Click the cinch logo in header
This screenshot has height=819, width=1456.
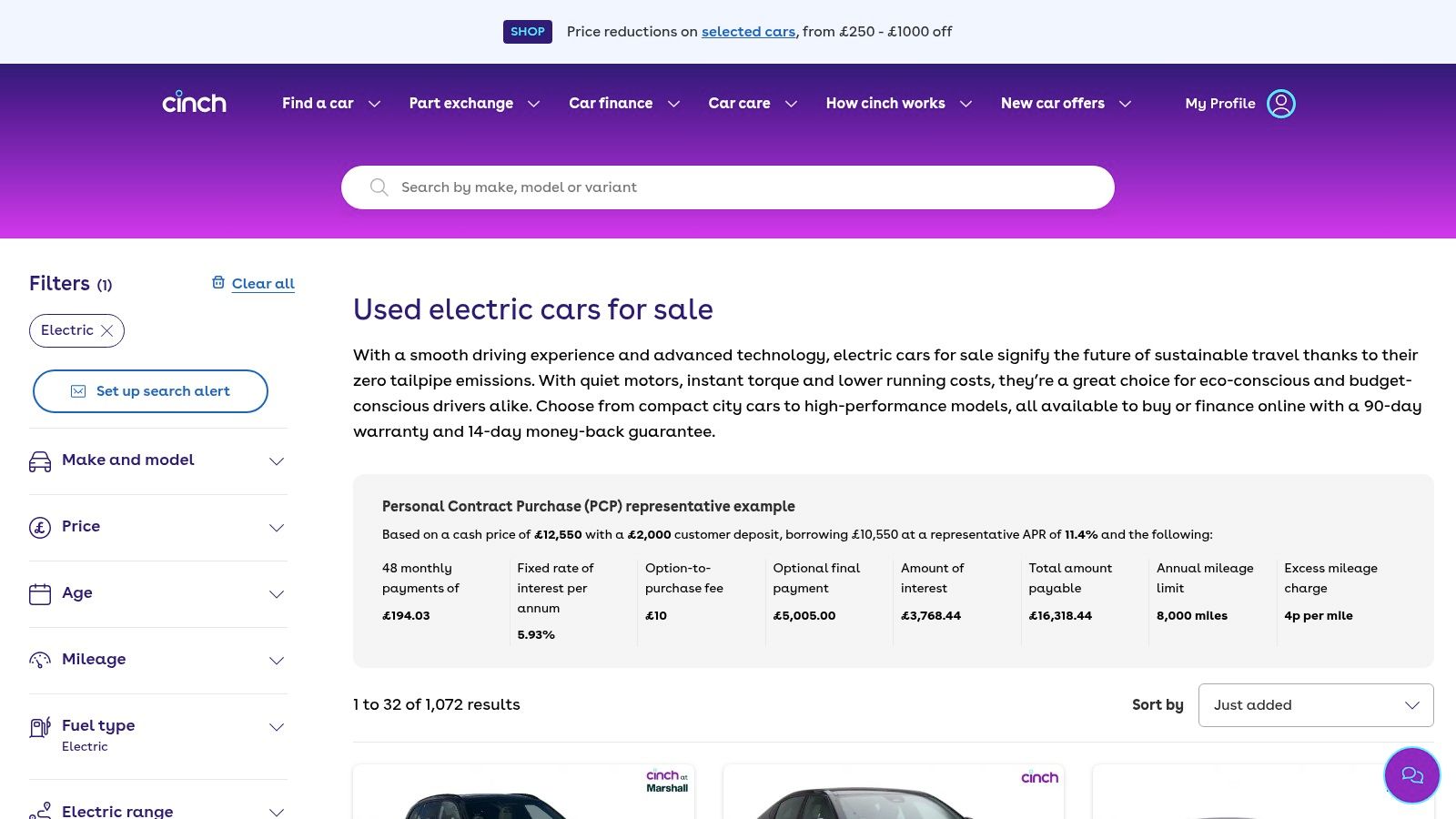pyautogui.click(x=194, y=103)
